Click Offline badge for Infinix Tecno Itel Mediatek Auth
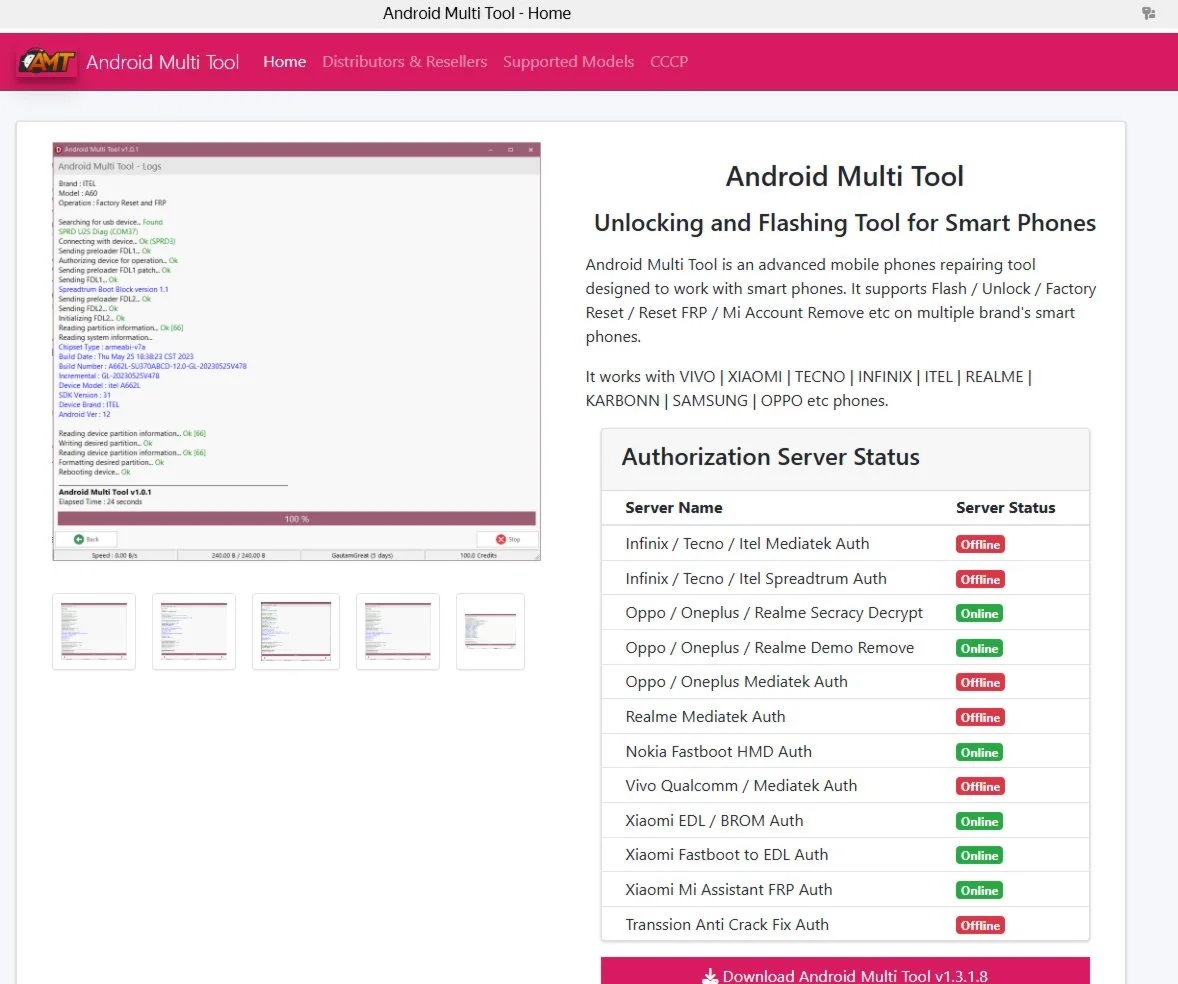This screenshot has width=1178, height=984. click(x=980, y=545)
